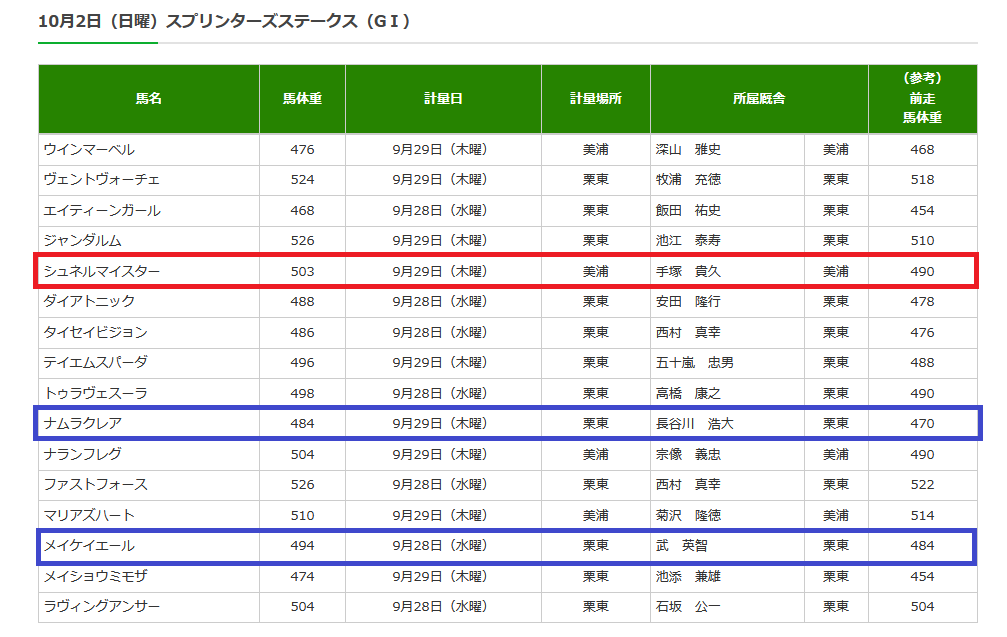1007x637 pixels.
Task: Click weight 503 in シュネルマイスター row
Action: pos(302,272)
